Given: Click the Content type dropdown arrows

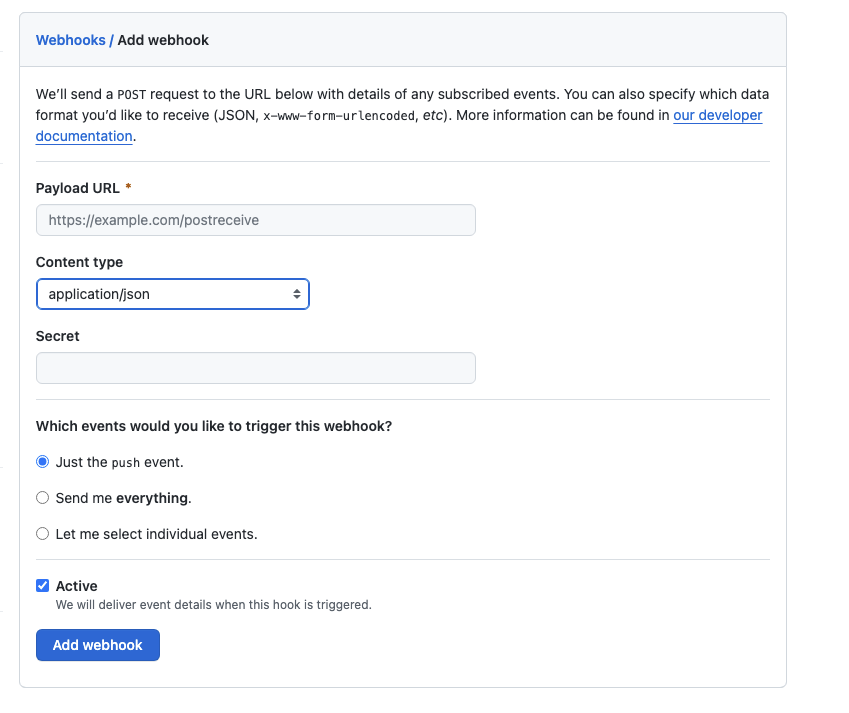Looking at the screenshot, I should click(296, 294).
